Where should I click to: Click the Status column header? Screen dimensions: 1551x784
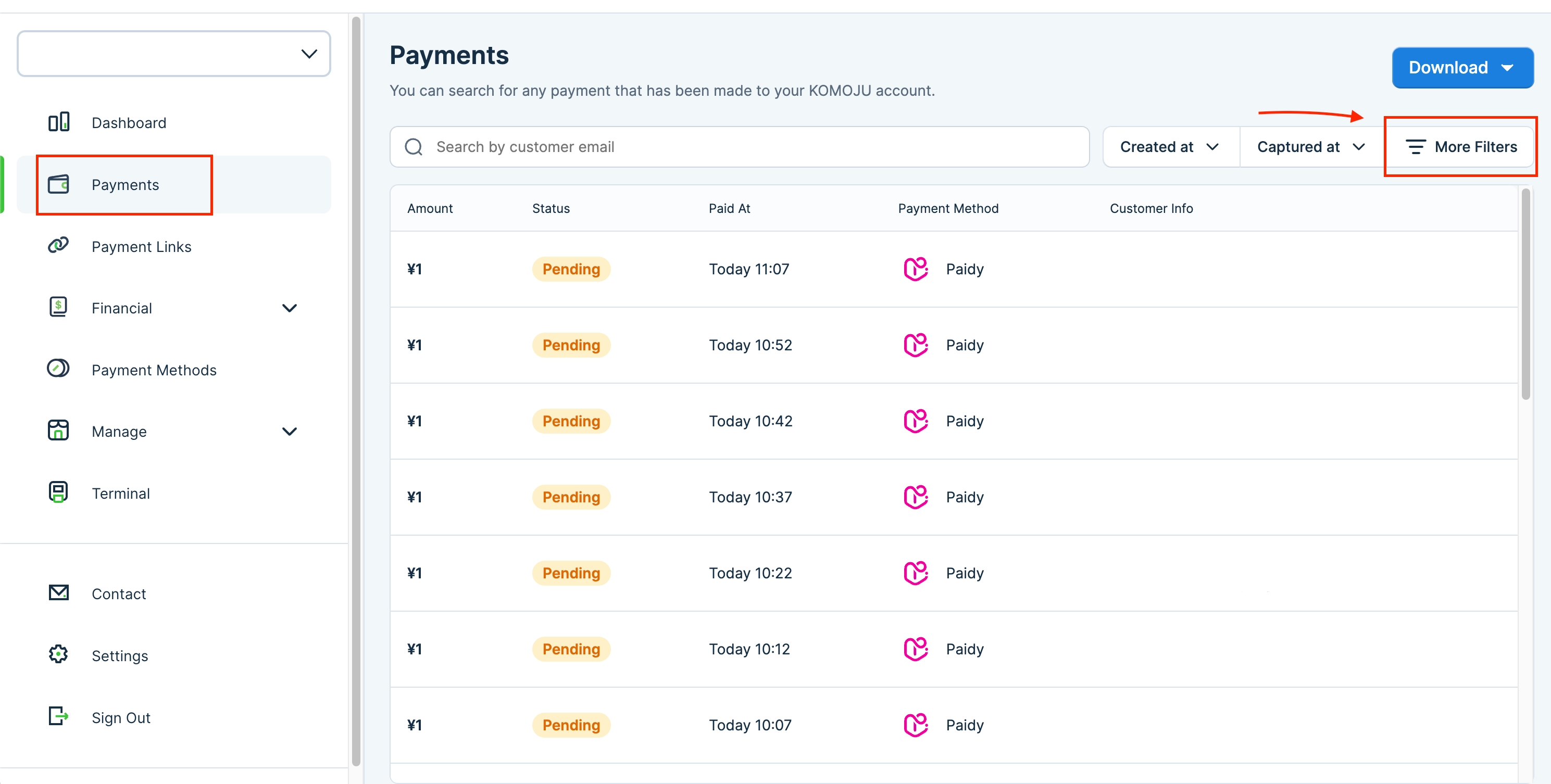pyautogui.click(x=551, y=208)
